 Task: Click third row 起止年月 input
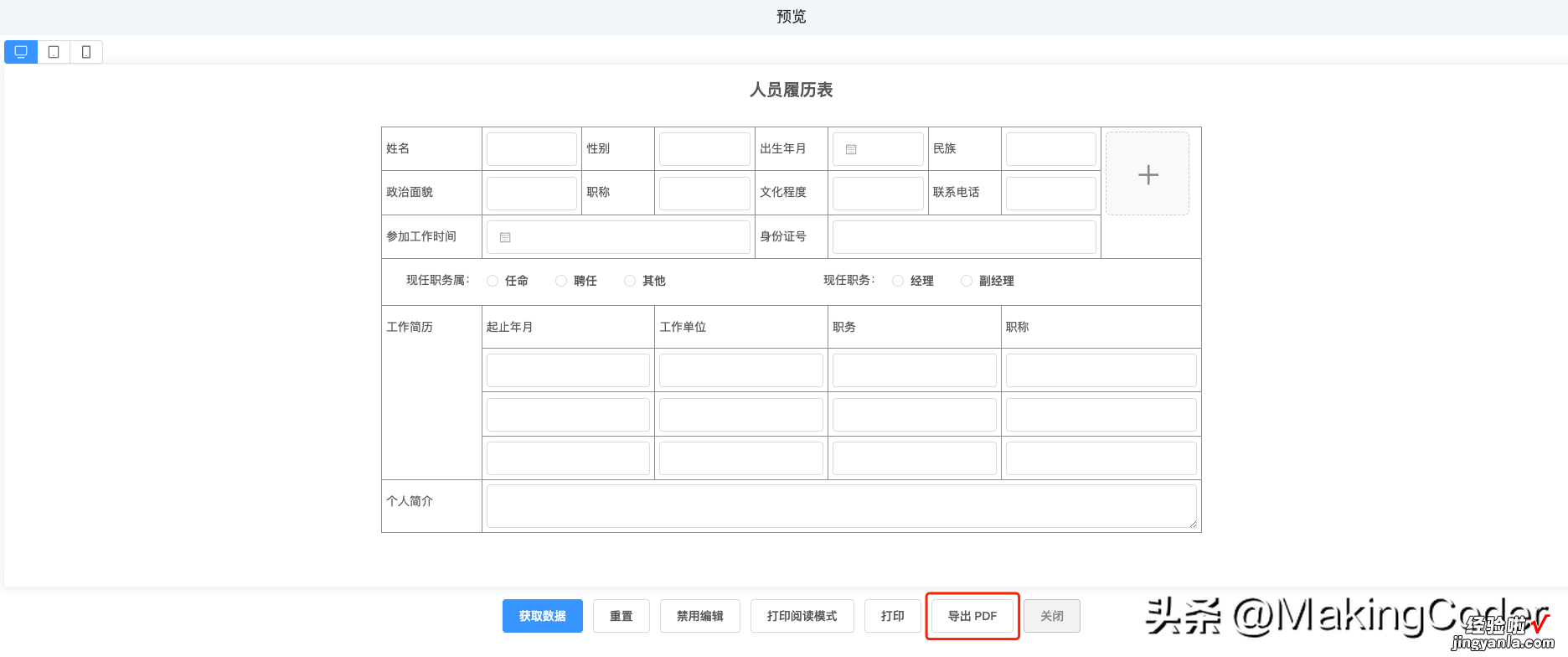click(568, 458)
